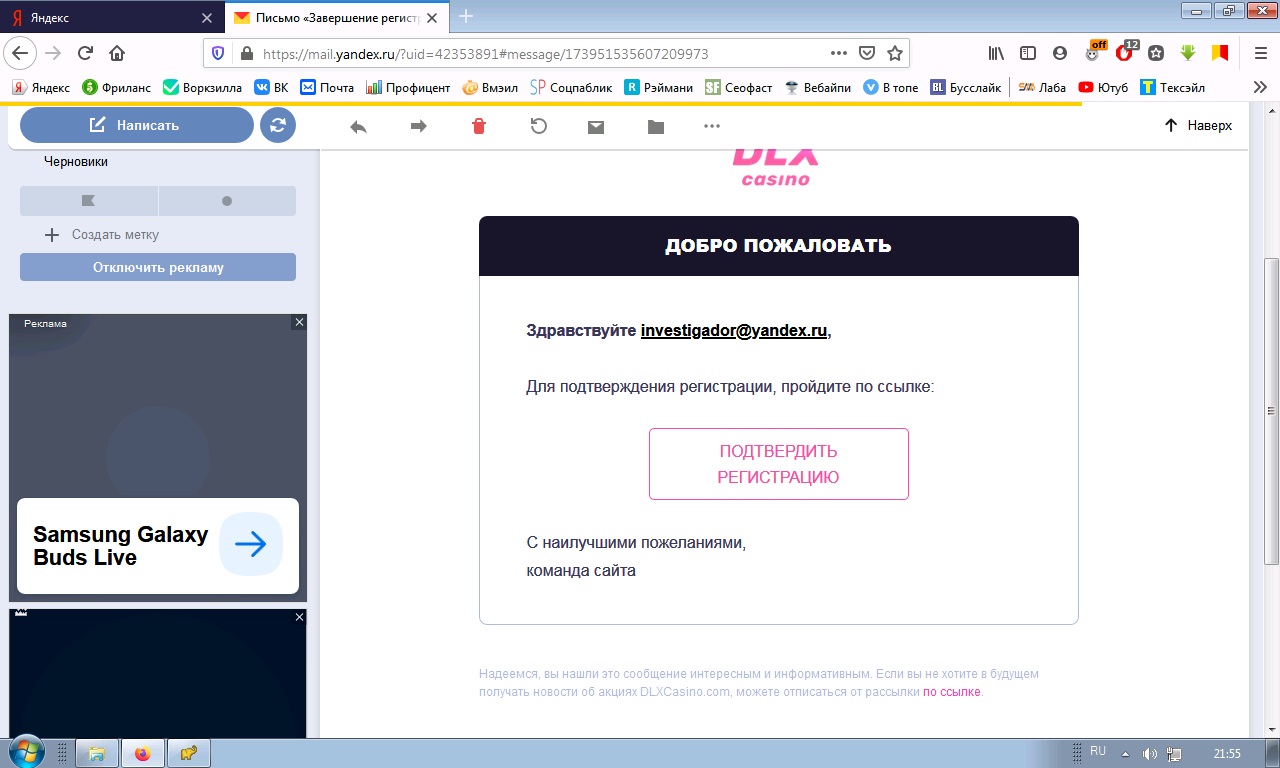
Task: Open the ВК bookmark
Action: 272,87
